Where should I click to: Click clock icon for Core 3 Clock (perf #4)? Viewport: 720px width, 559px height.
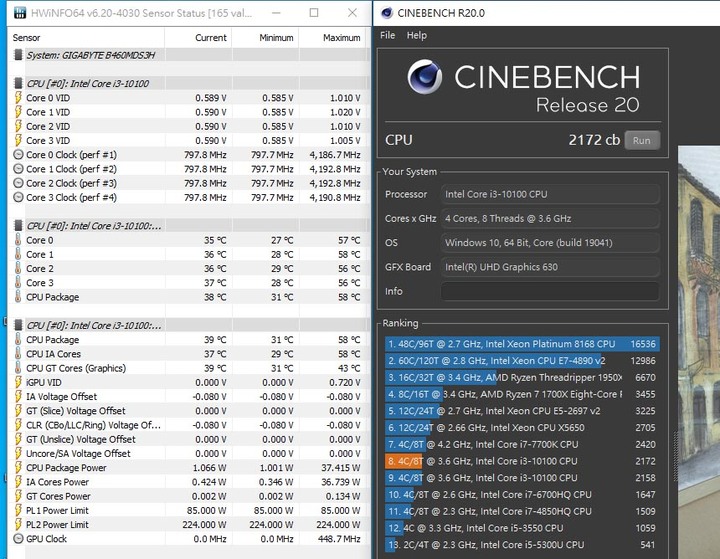[18, 198]
